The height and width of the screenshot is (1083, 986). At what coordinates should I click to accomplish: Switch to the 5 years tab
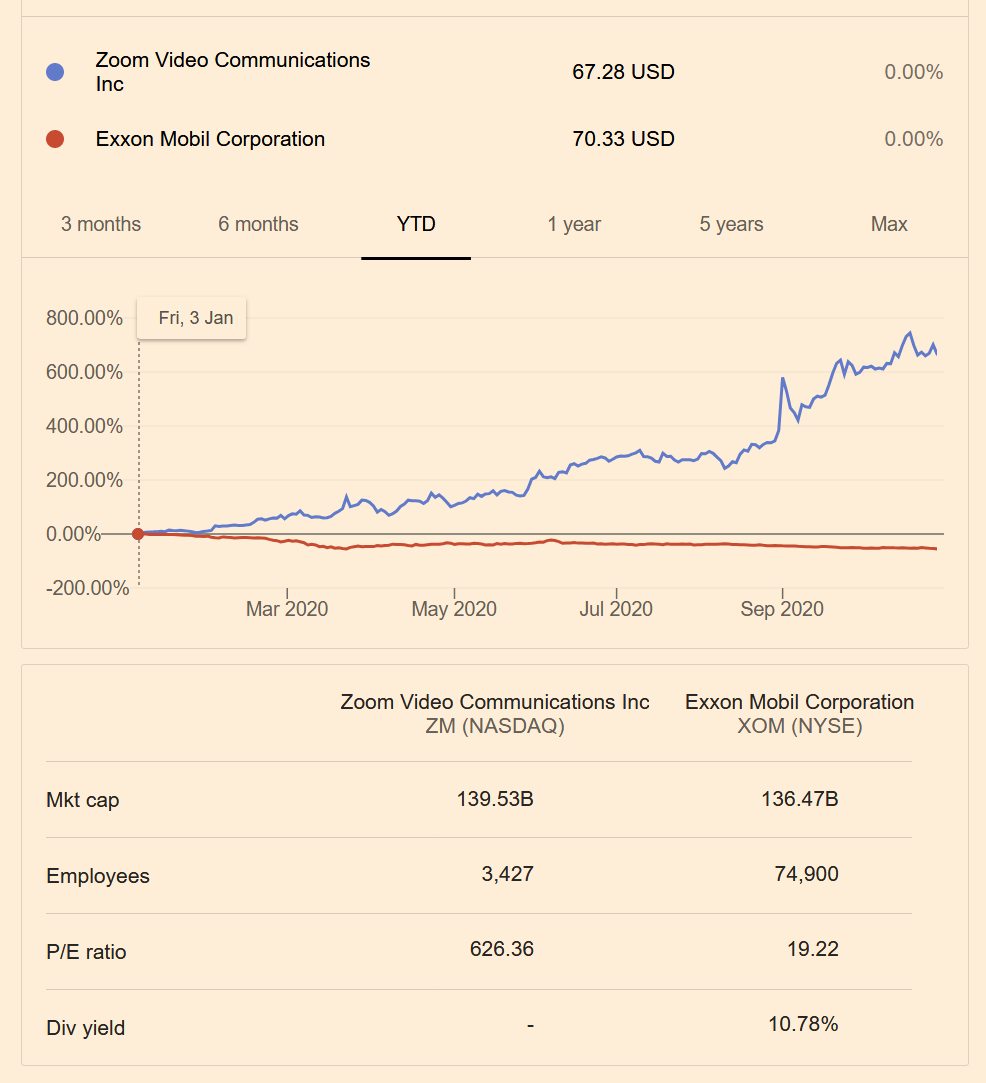pyautogui.click(x=731, y=224)
